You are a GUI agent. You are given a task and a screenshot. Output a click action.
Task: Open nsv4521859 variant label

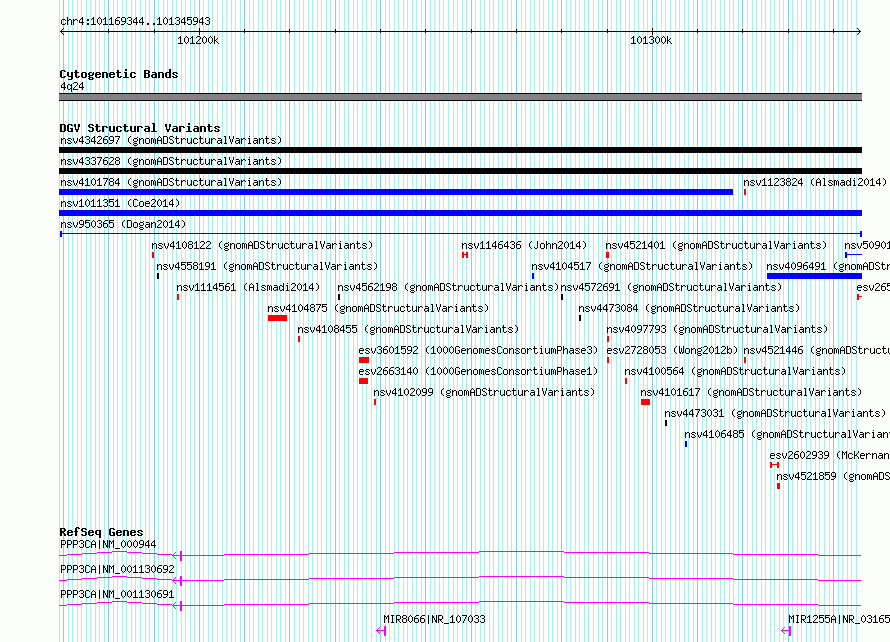[x=833, y=476]
